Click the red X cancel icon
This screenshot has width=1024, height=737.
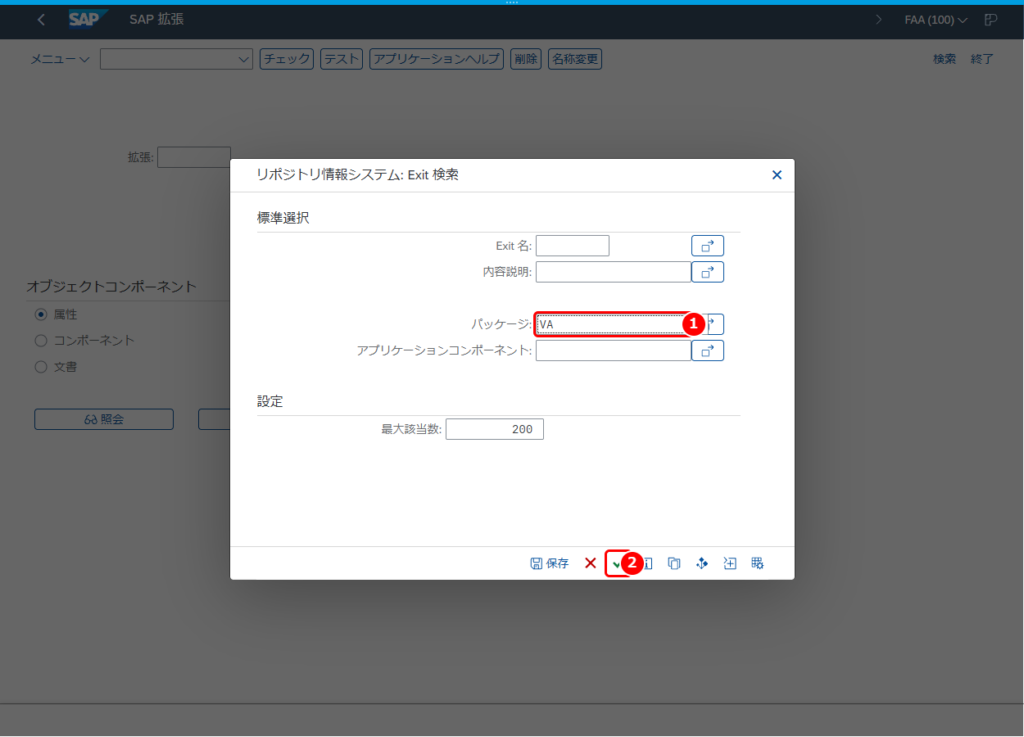coord(590,563)
